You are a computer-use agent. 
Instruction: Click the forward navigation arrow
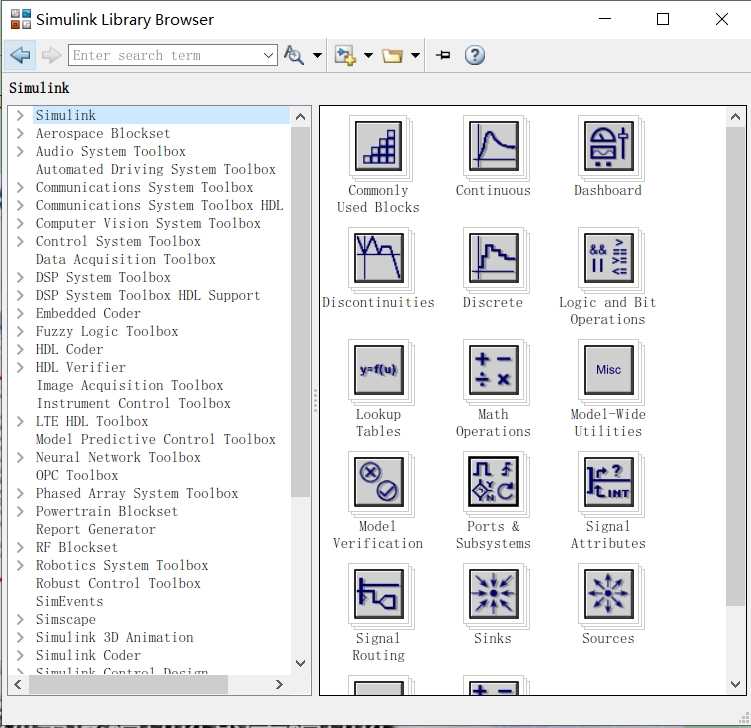[51, 55]
